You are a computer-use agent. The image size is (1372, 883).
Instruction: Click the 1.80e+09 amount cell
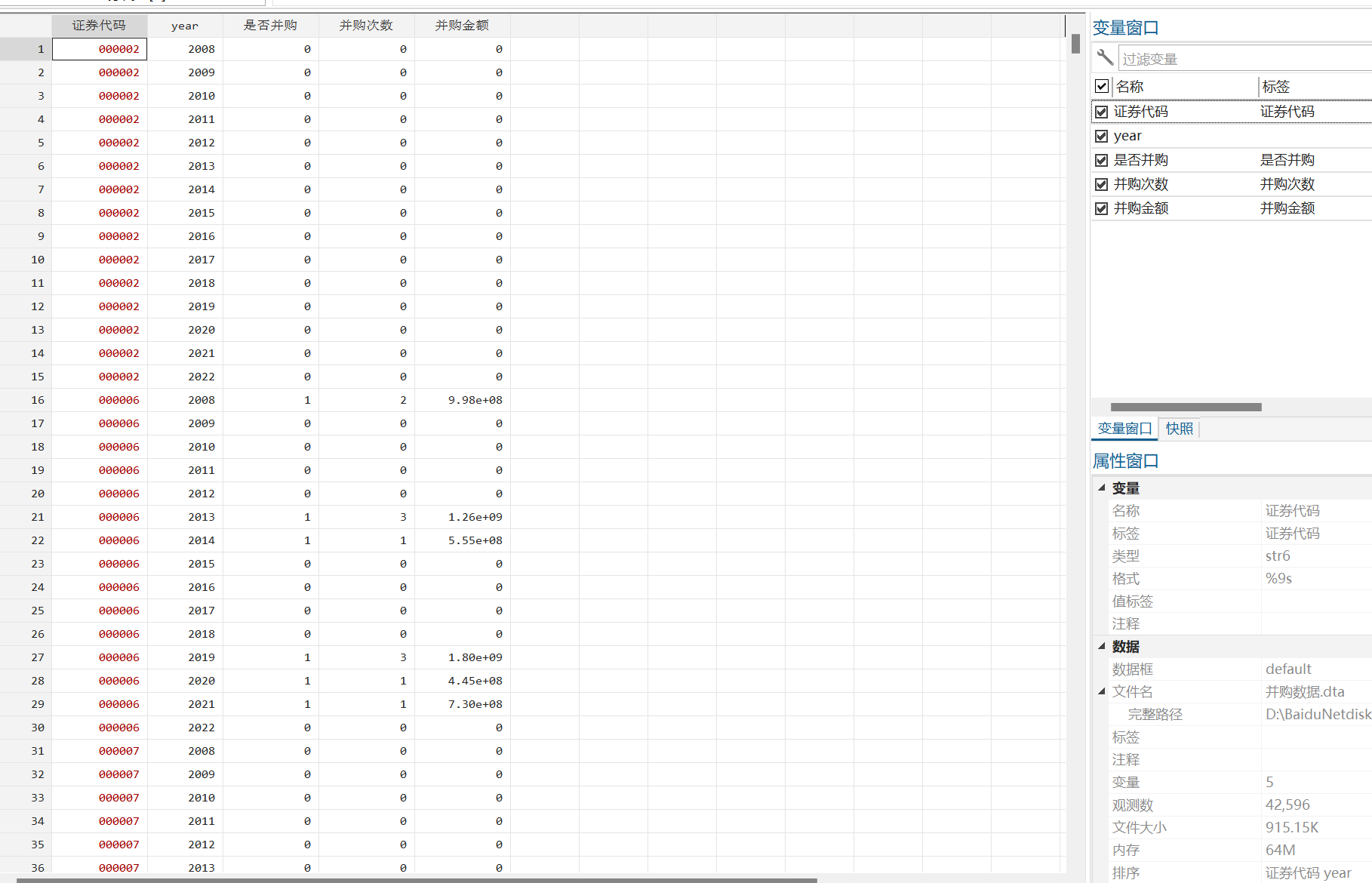point(463,657)
